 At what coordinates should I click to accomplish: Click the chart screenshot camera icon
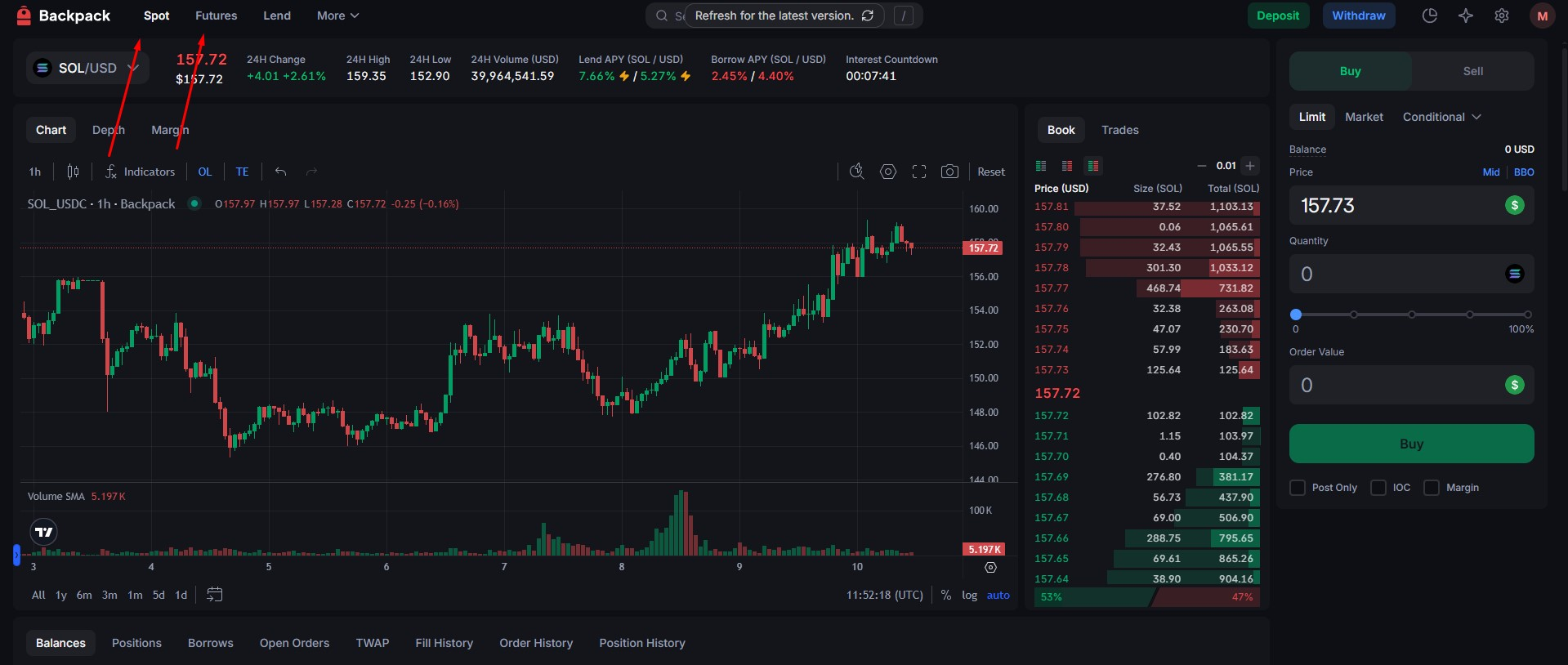(949, 172)
